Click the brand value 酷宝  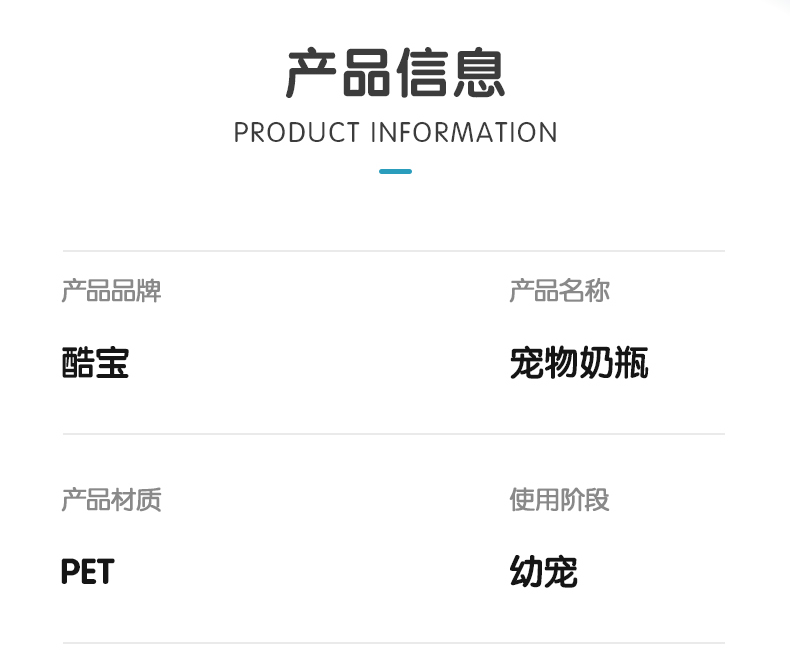coord(95,362)
